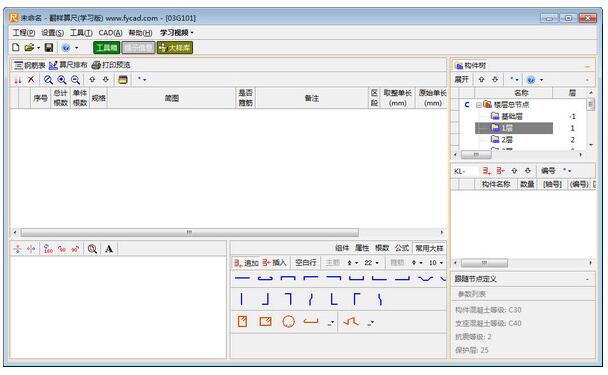Click the zoom in magnifier icon

(62, 79)
